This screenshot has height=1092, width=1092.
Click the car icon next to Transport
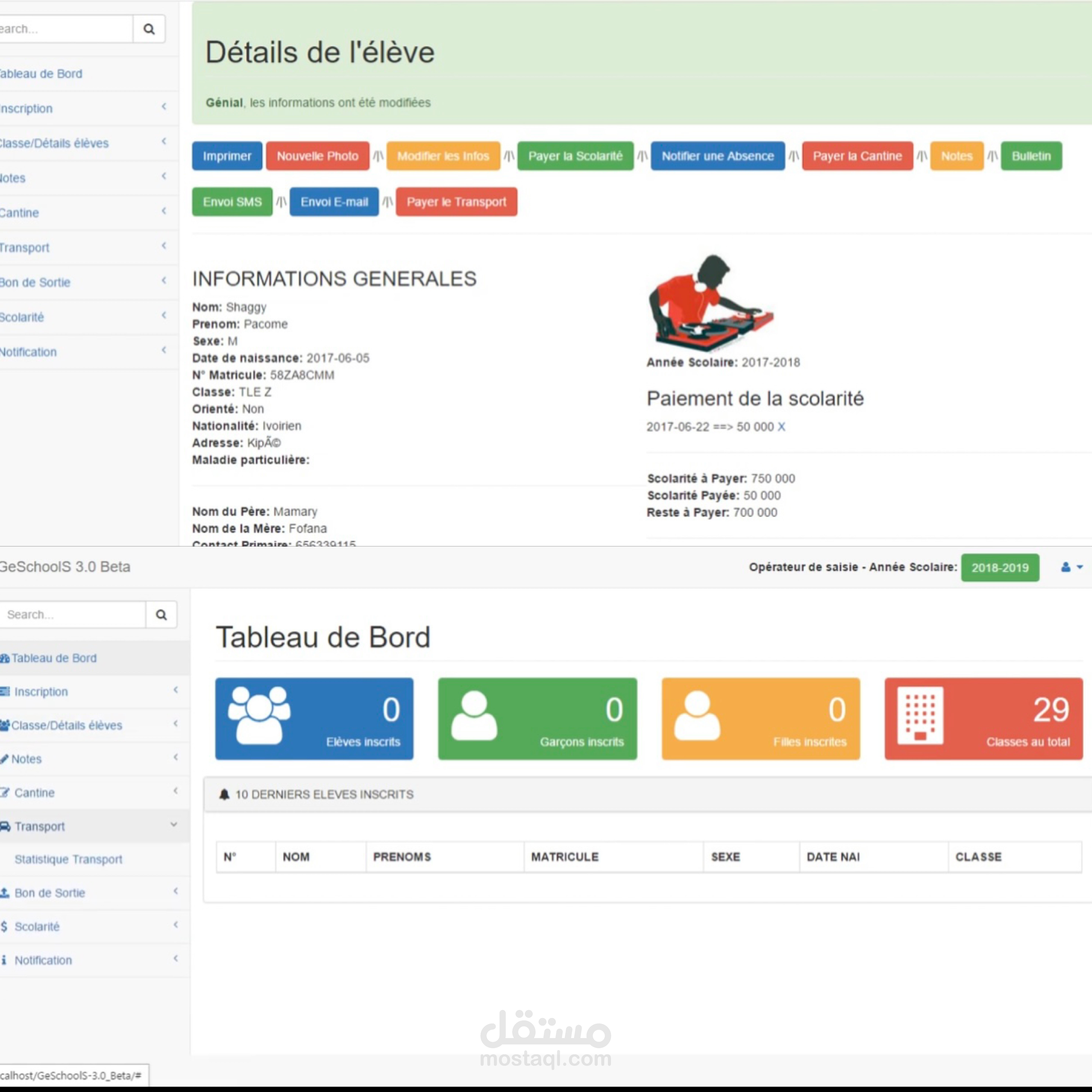5,826
